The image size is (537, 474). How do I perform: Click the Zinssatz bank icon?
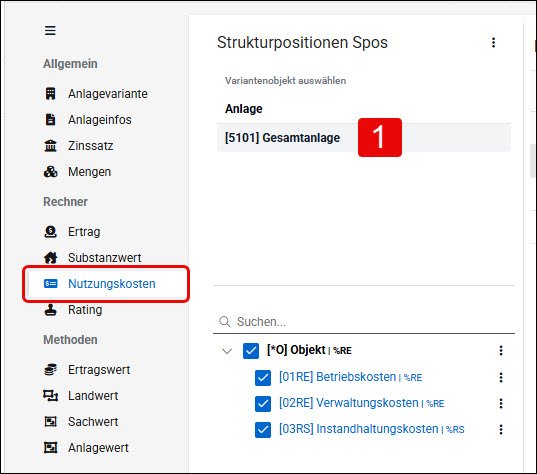point(50,146)
